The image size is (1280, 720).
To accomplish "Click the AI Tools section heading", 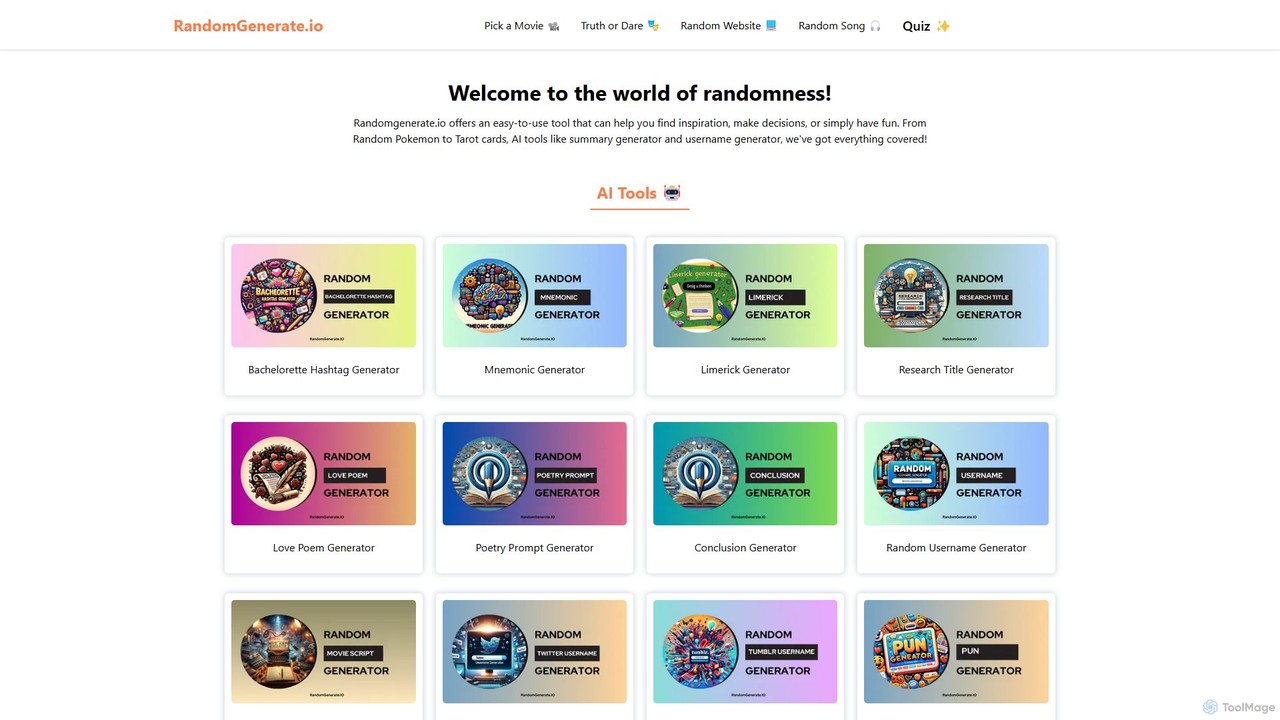I will [639, 193].
